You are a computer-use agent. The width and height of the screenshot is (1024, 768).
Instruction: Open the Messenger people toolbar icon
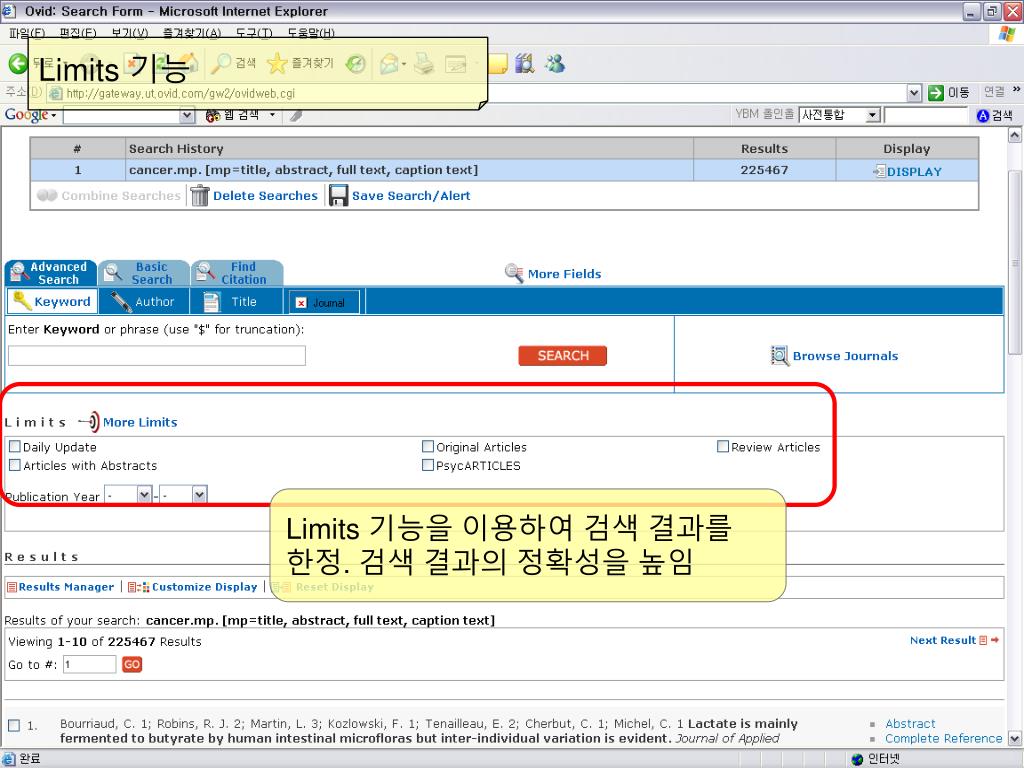click(x=555, y=64)
